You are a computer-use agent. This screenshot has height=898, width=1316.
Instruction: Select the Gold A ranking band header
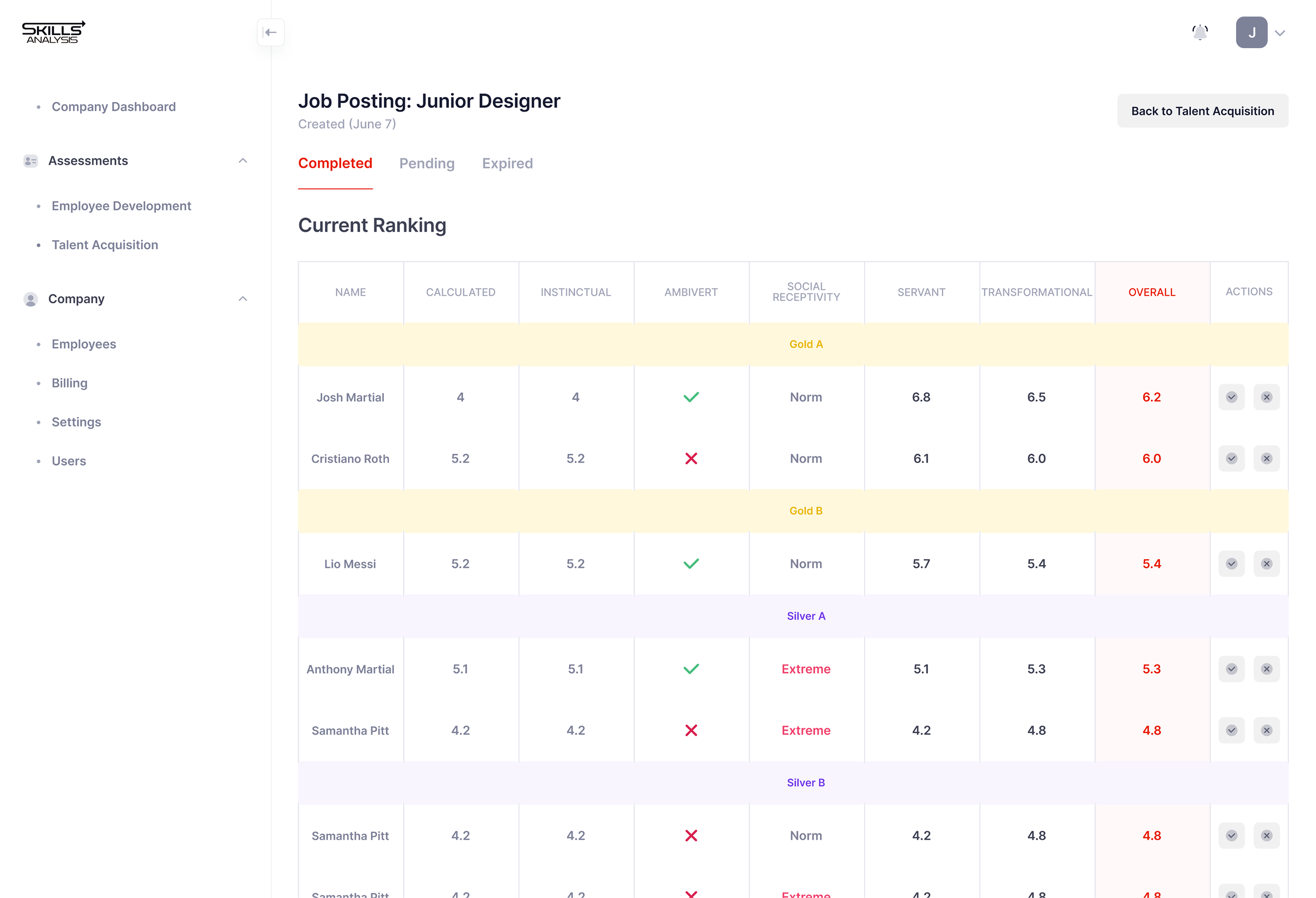click(x=806, y=343)
